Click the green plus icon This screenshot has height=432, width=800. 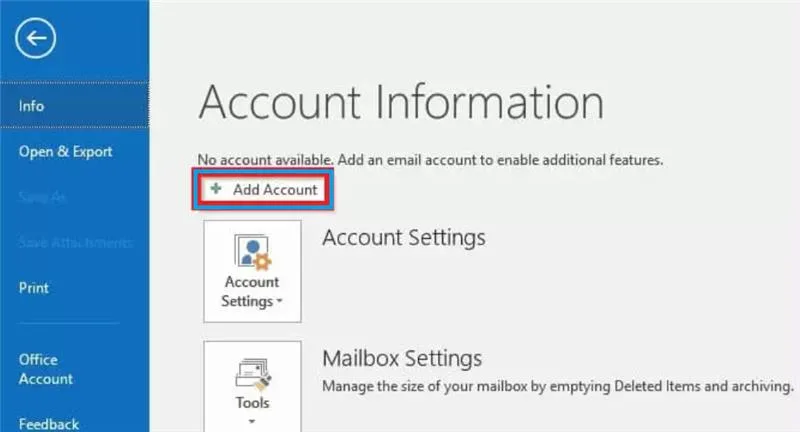[216, 189]
